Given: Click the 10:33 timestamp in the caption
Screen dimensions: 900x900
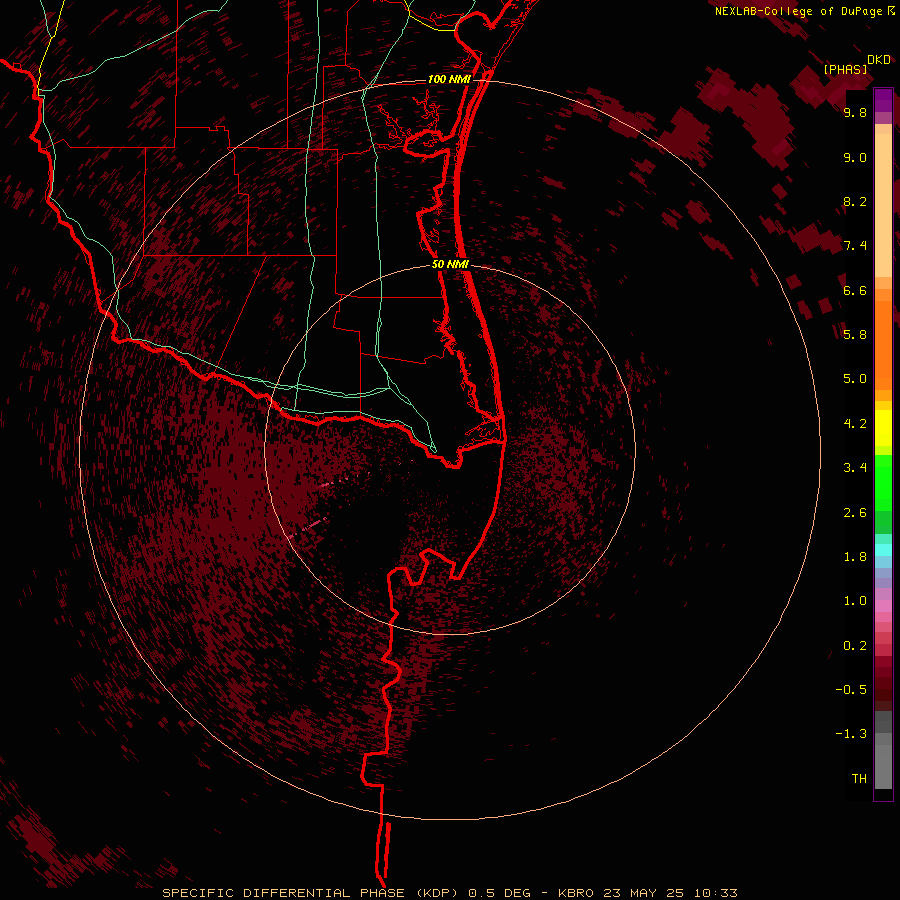Looking at the screenshot, I should 716,893.
